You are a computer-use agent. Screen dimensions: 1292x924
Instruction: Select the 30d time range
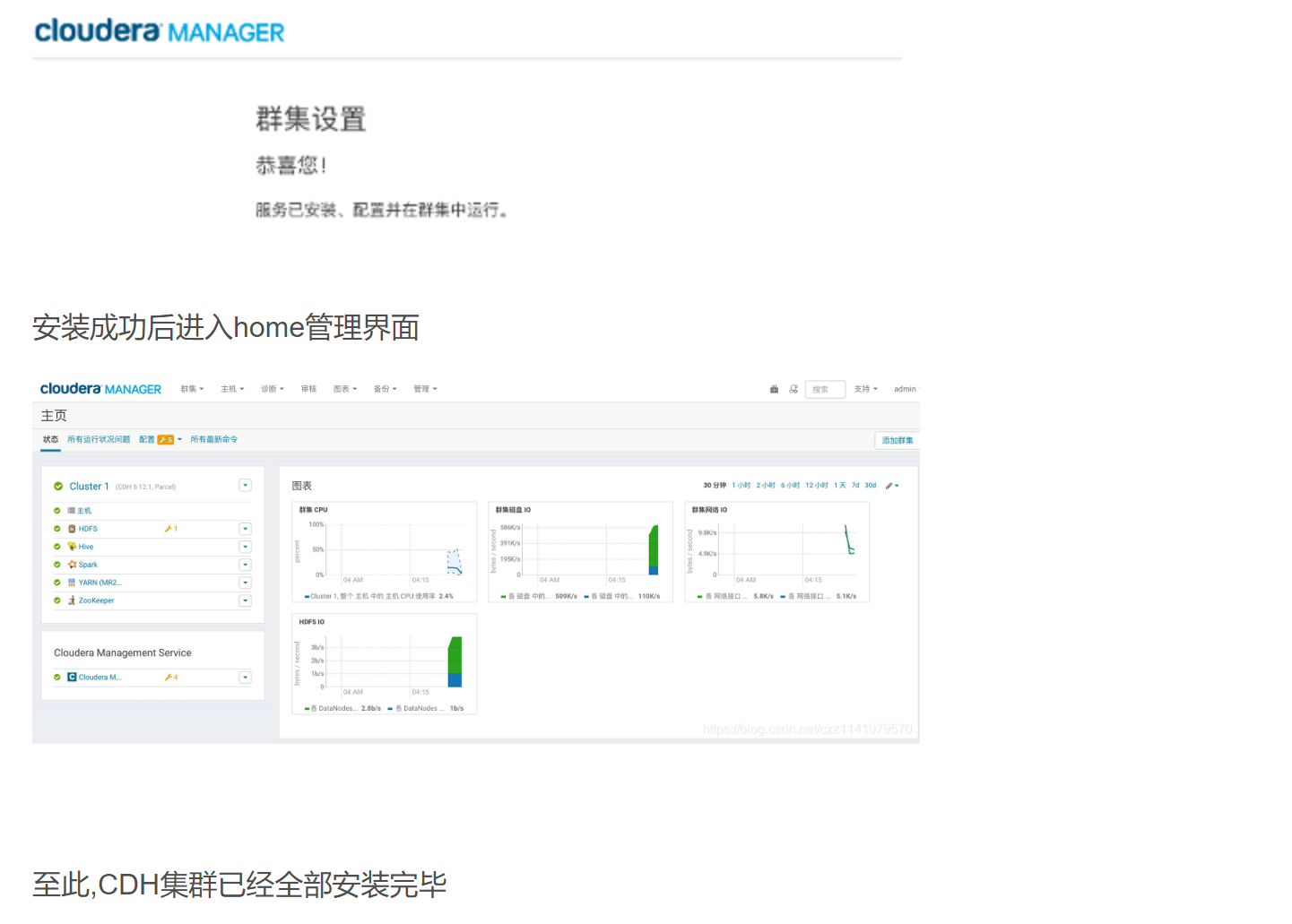(x=870, y=486)
